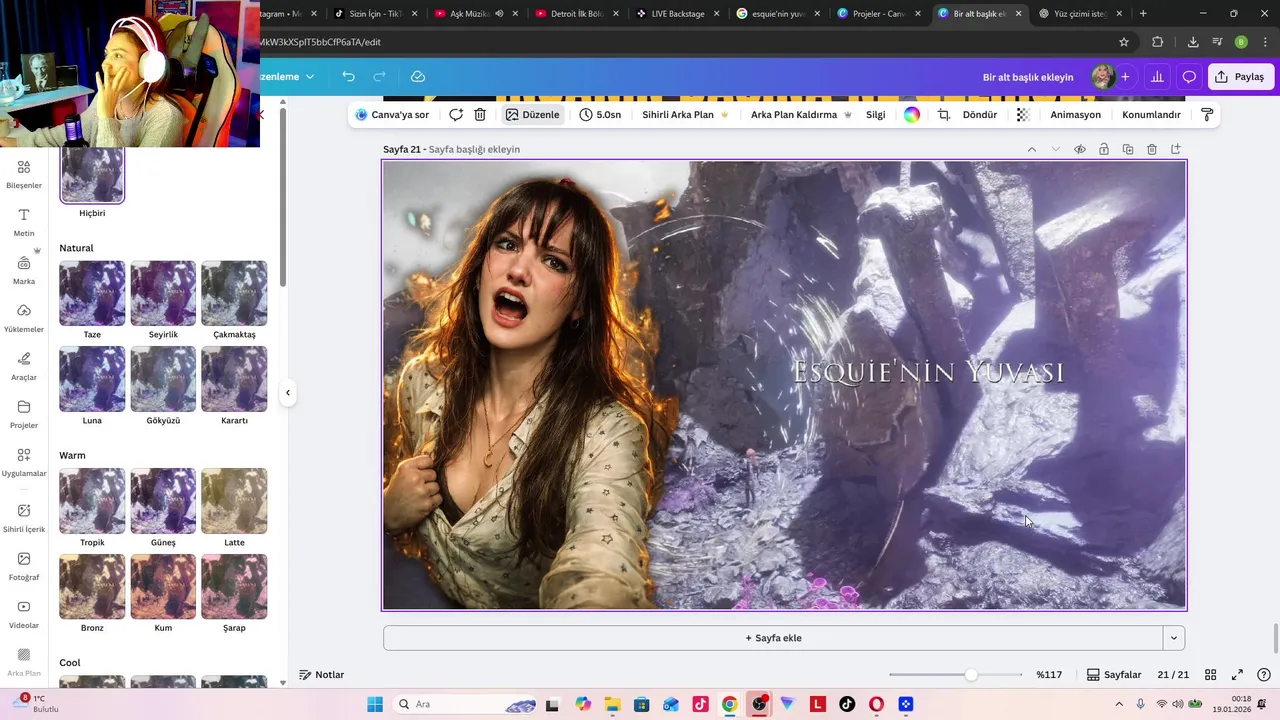Open the Projeler sidebar panel
This screenshot has width=1280, height=720.
pyautogui.click(x=24, y=414)
